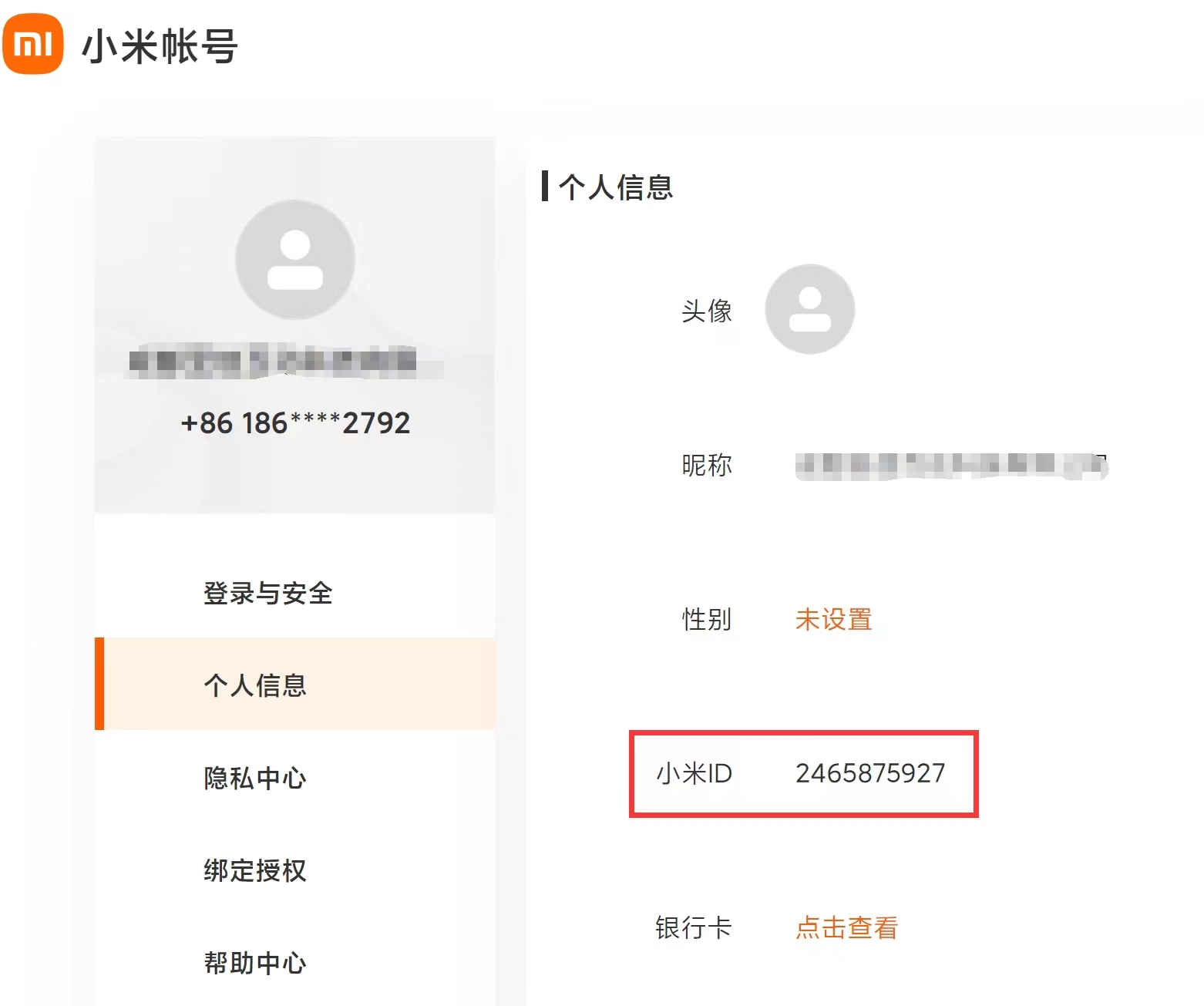Screen dimensions: 1204x1006
Task: Click the orange Xiaomi MI logo
Action: click(33, 44)
